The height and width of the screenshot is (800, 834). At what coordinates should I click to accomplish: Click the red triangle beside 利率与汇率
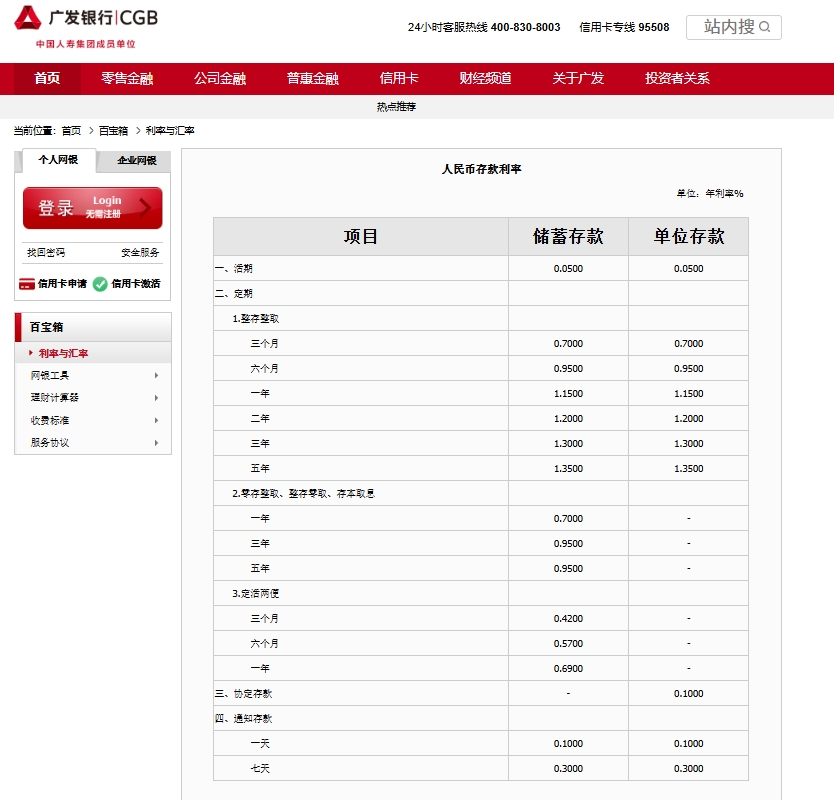click(31, 353)
